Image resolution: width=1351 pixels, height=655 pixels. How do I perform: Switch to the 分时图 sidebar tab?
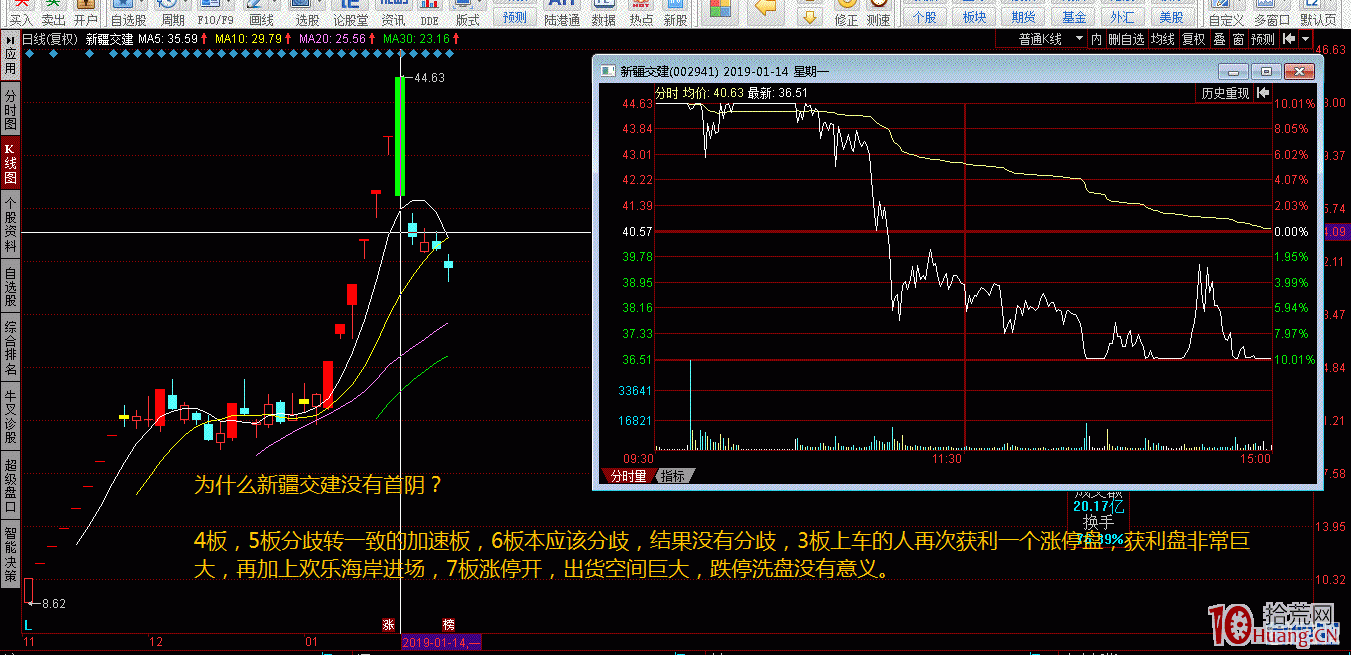pos(10,110)
